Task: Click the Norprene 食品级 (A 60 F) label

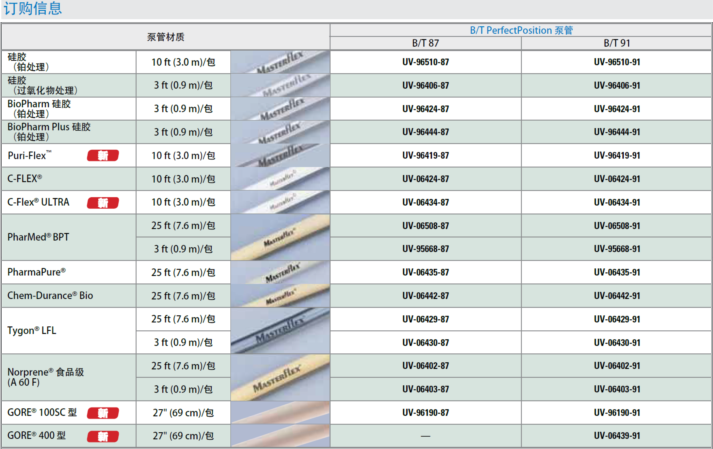Action: pyautogui.click(x=45, y=377)
